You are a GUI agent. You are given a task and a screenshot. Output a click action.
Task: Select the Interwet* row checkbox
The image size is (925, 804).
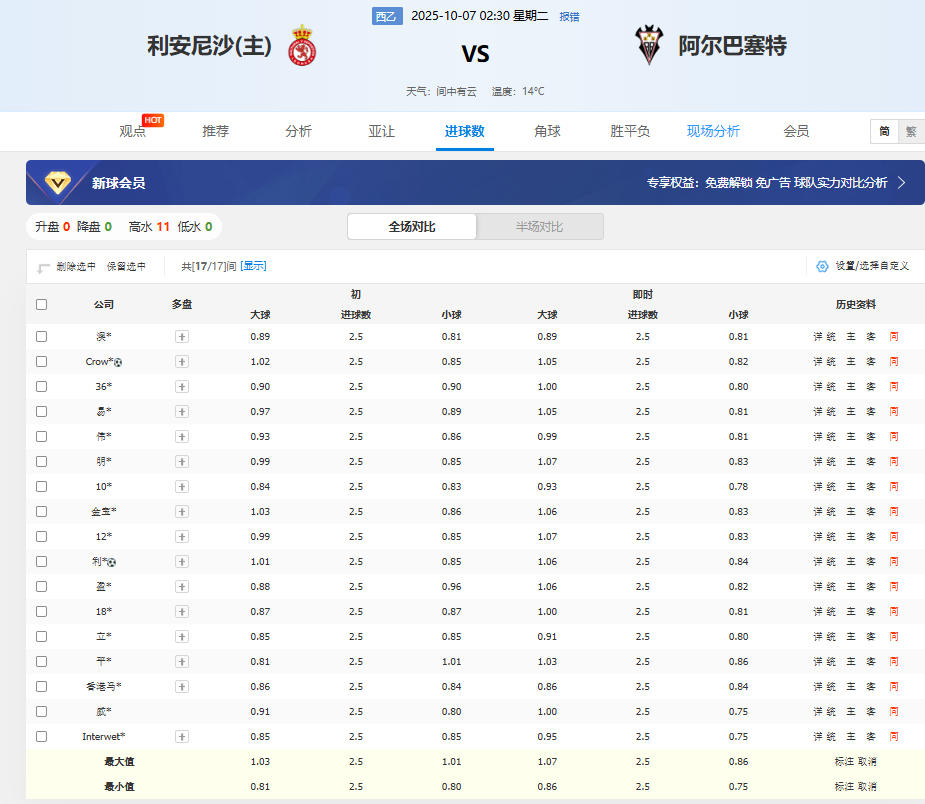(x=41, y=737)
